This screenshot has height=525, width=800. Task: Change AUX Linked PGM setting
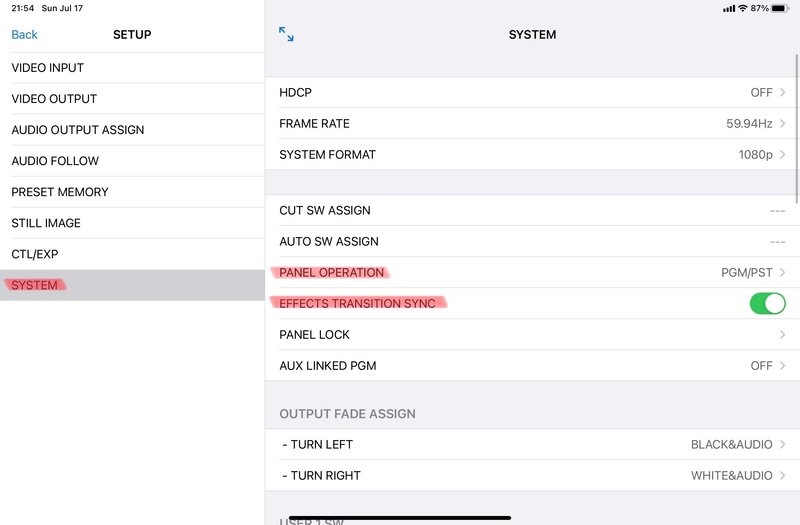pos(782,366)
